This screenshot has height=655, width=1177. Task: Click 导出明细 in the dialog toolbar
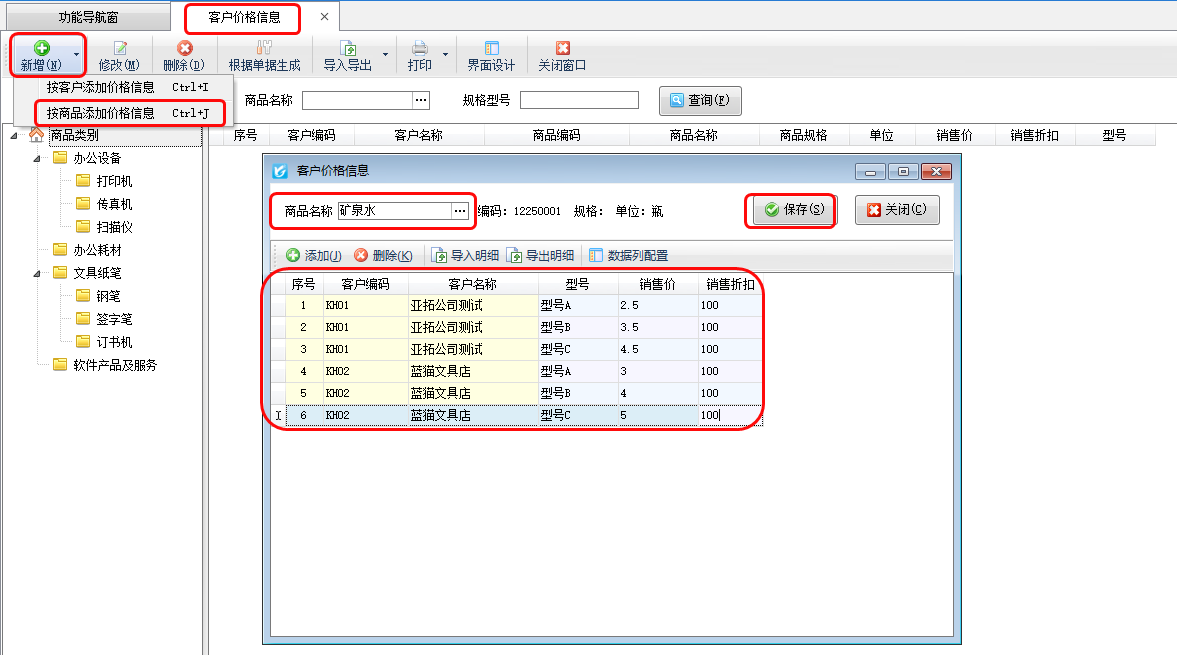(540, 256)
